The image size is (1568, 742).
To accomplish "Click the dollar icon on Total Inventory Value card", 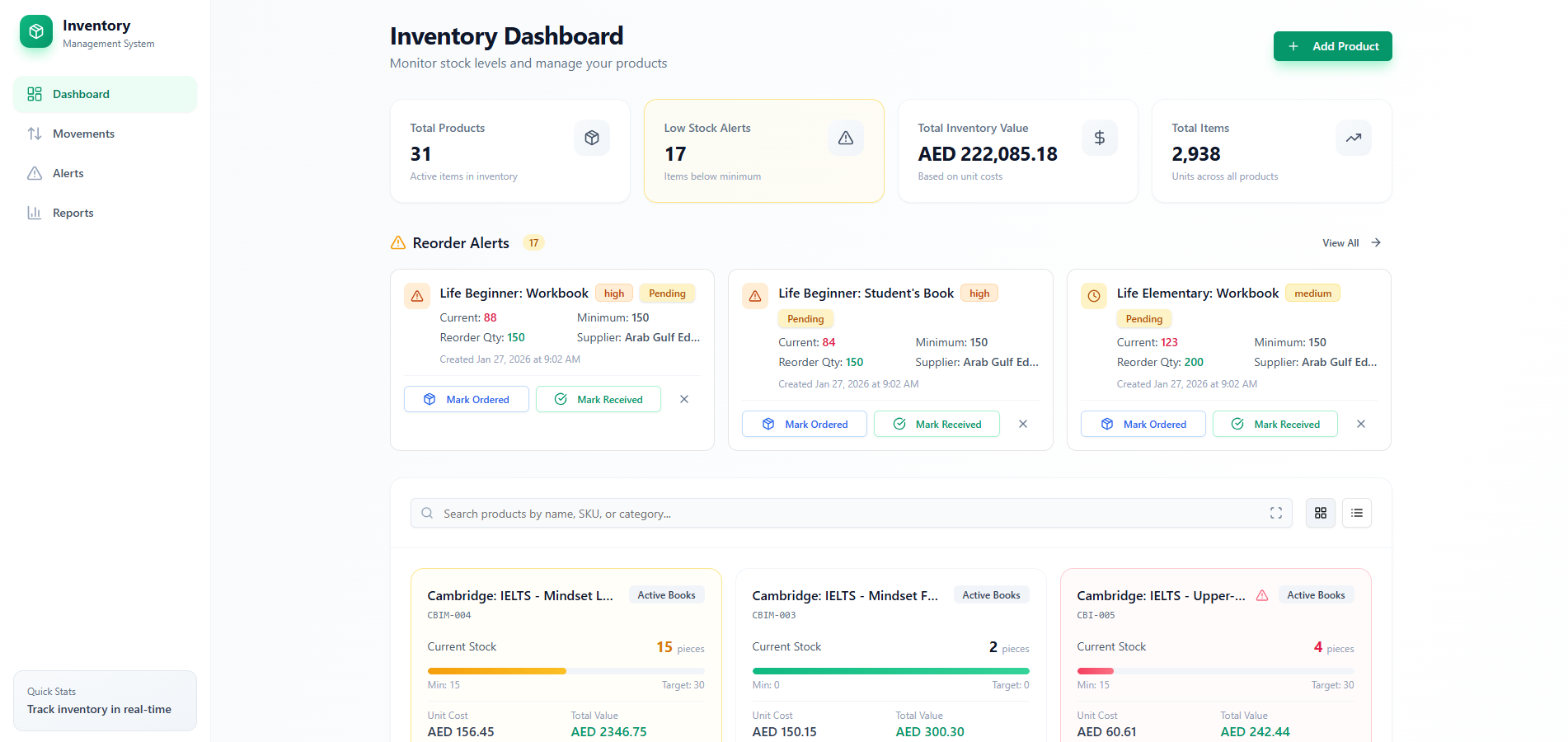I will [x=1100, y=138].
